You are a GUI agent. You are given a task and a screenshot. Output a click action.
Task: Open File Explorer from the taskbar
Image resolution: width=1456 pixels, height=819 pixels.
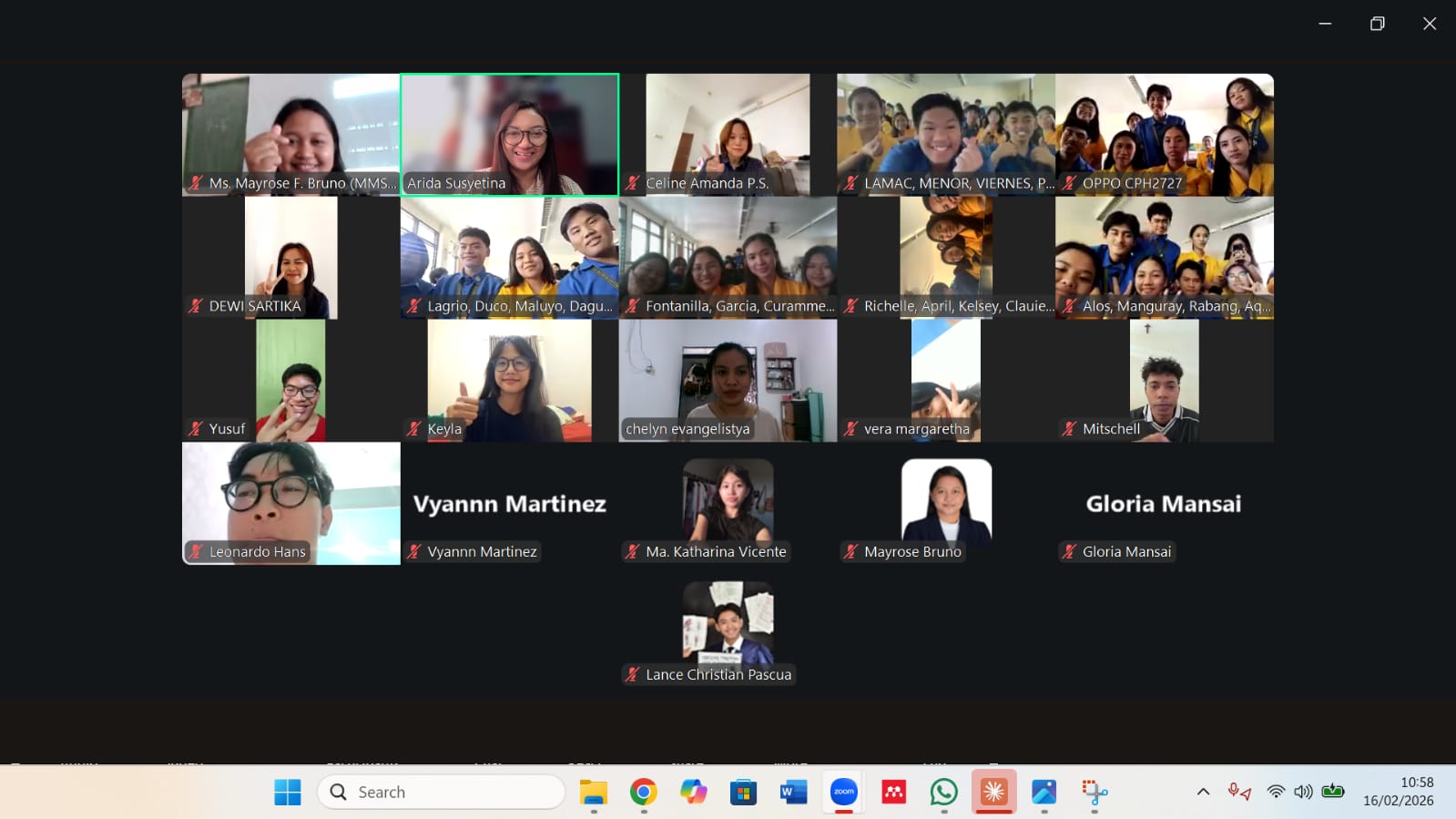coord(593,792)
